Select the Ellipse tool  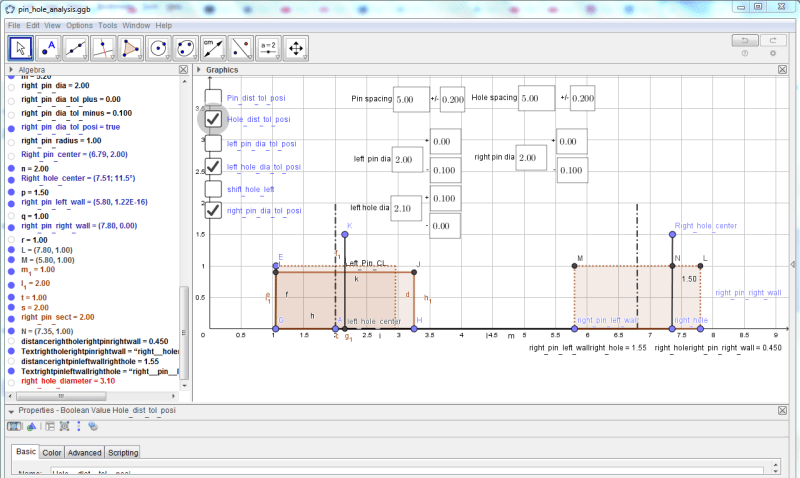(x=186, y=48)
